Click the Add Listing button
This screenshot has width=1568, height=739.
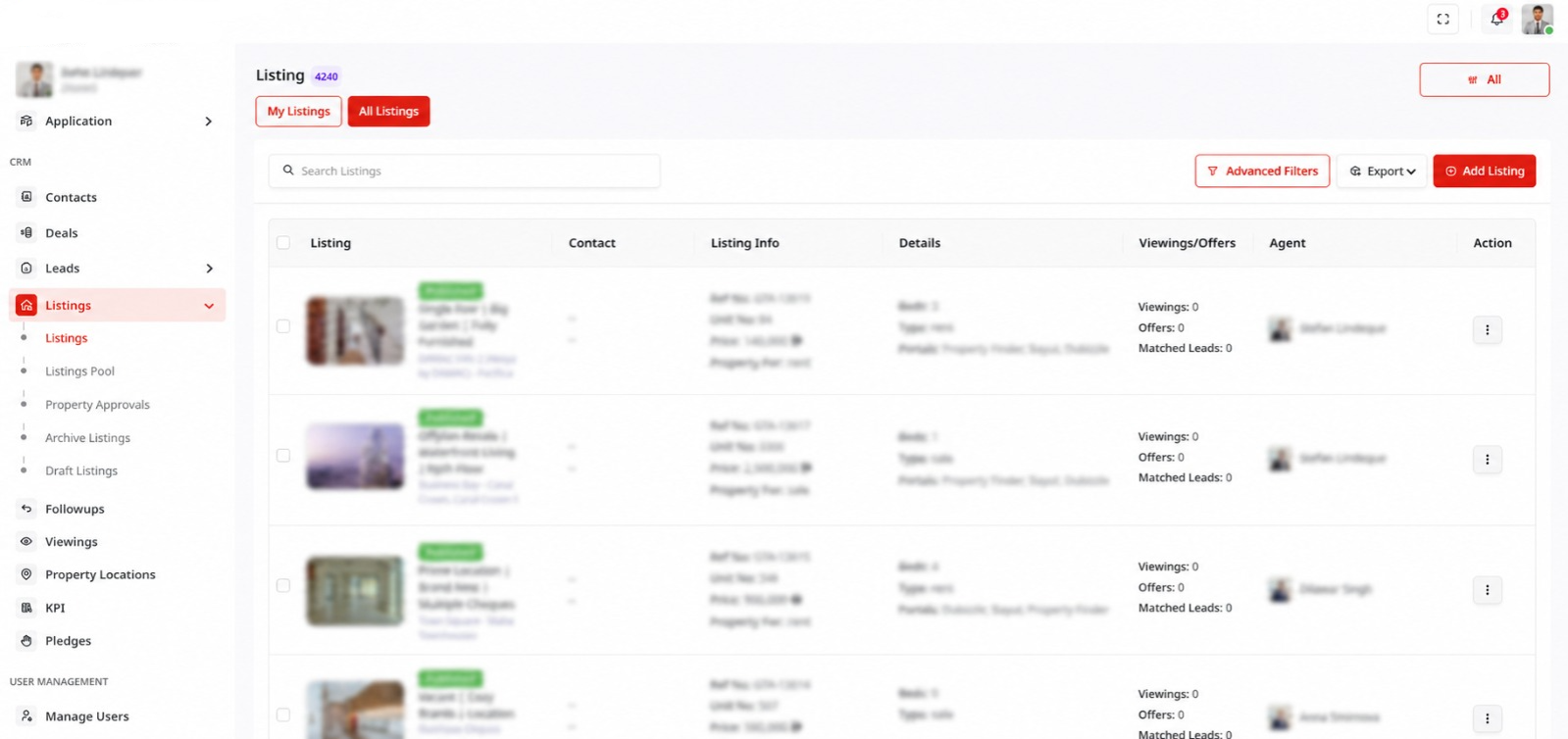[x=1484, y=171]
